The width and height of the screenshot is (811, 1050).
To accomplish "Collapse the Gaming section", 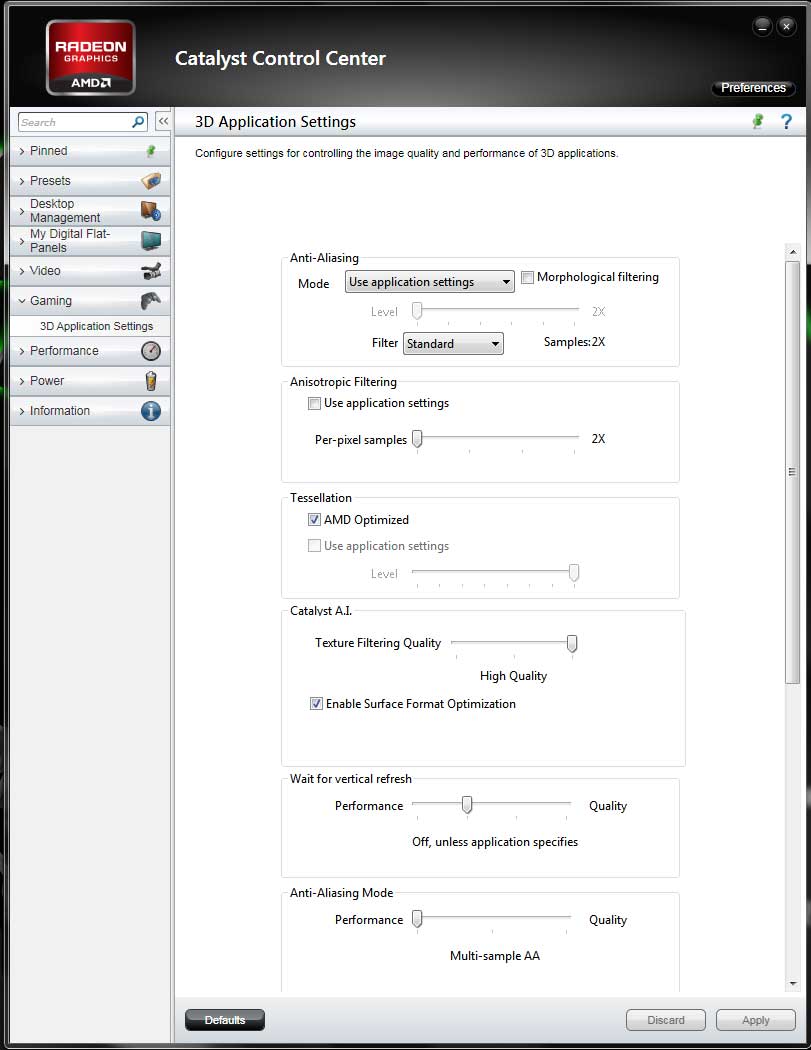I will pos(90,301).
